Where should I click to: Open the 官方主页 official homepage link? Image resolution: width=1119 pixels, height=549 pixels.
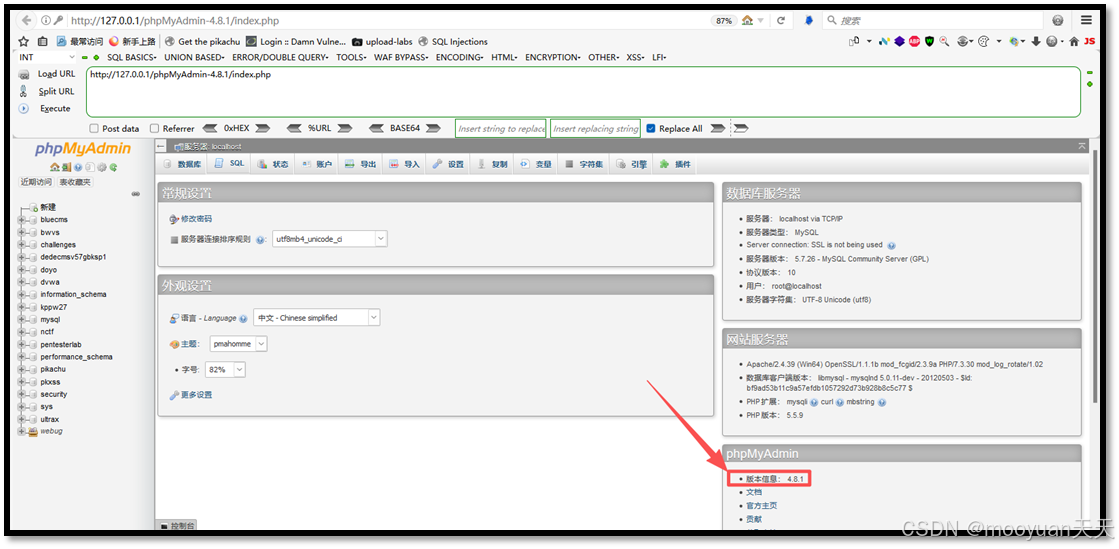coord(761,505)
